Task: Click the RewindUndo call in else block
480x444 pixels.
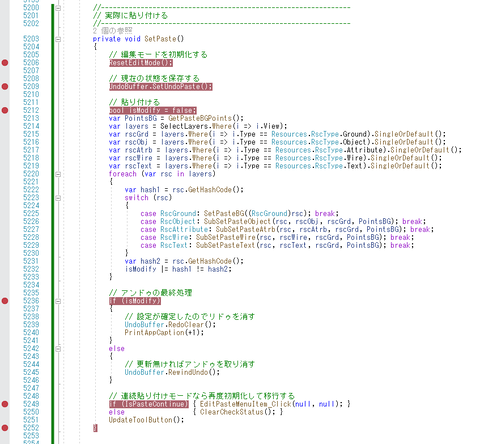Action: pos(188,372)
